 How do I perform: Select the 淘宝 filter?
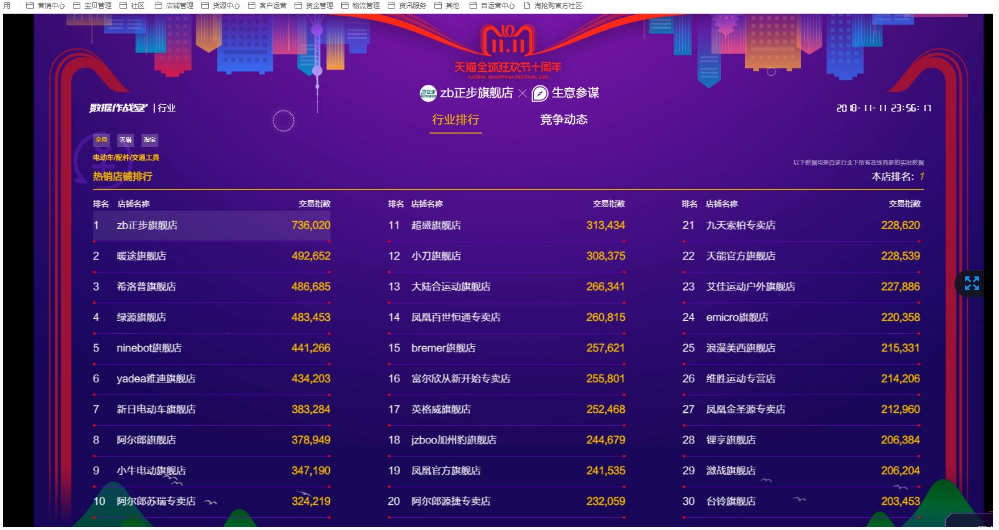150,140
